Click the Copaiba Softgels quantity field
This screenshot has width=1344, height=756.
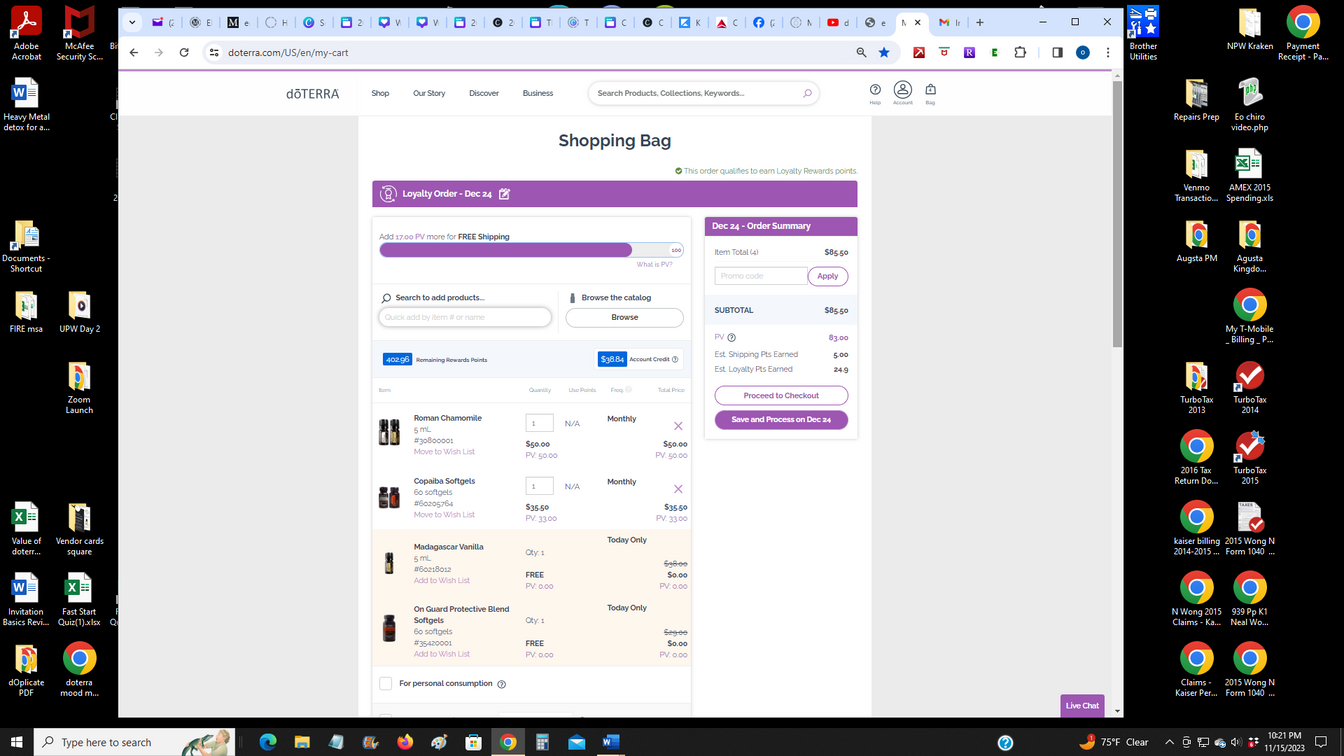539,486
